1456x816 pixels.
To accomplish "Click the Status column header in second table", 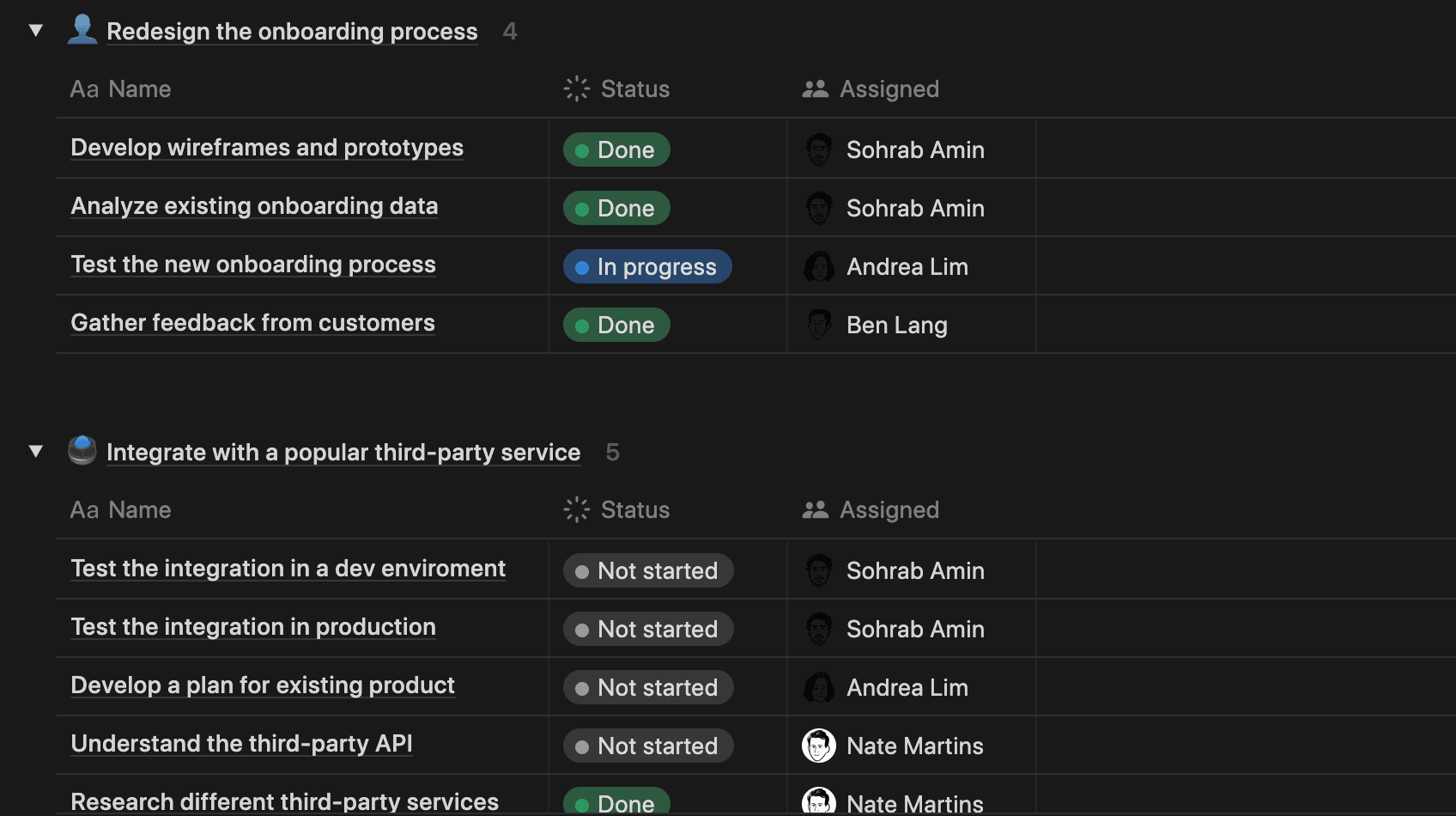I will click(634, 510).
